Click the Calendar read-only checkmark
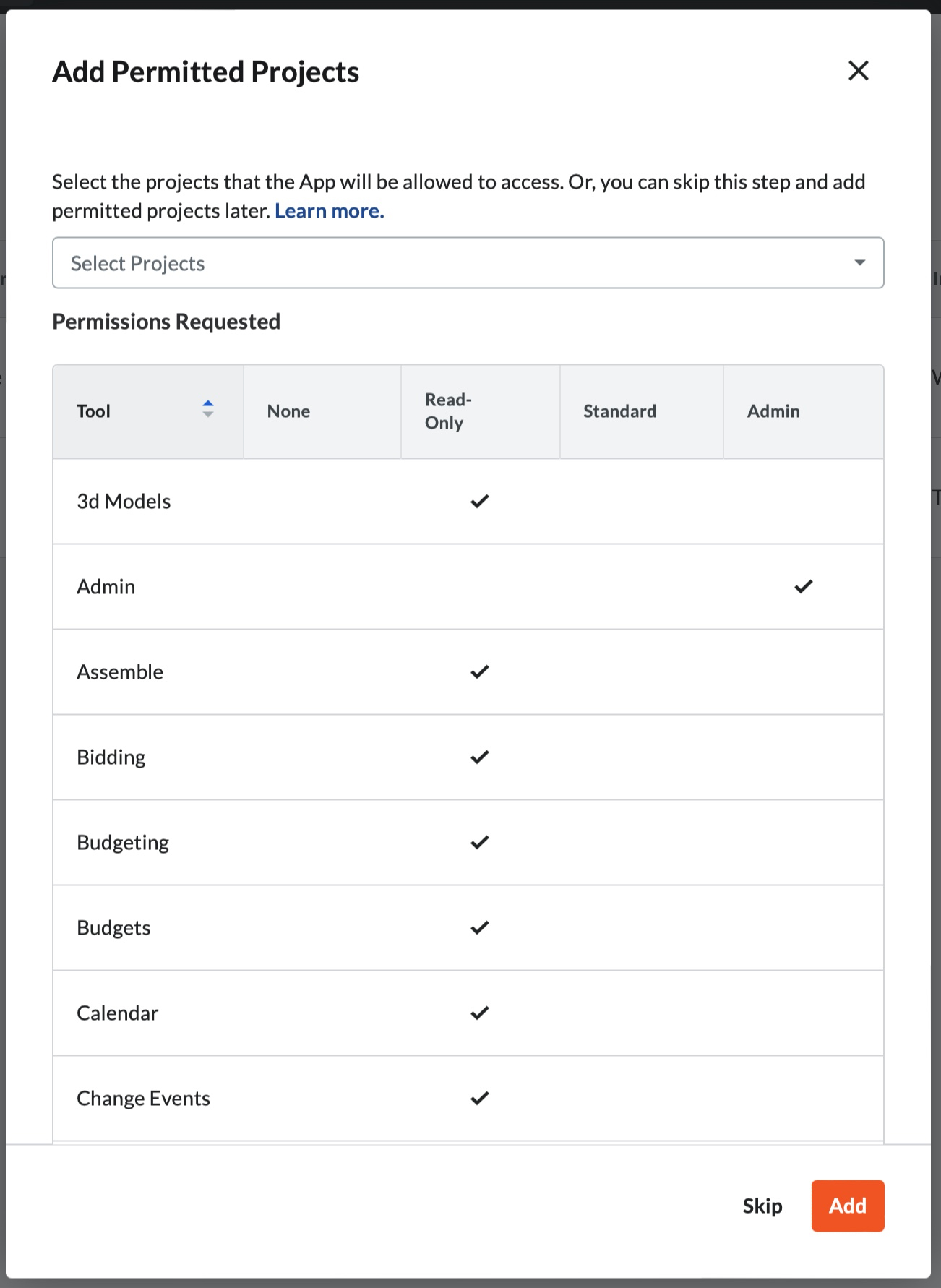941x1288 pixels. pyautogui.click(x=480, y=1013)
